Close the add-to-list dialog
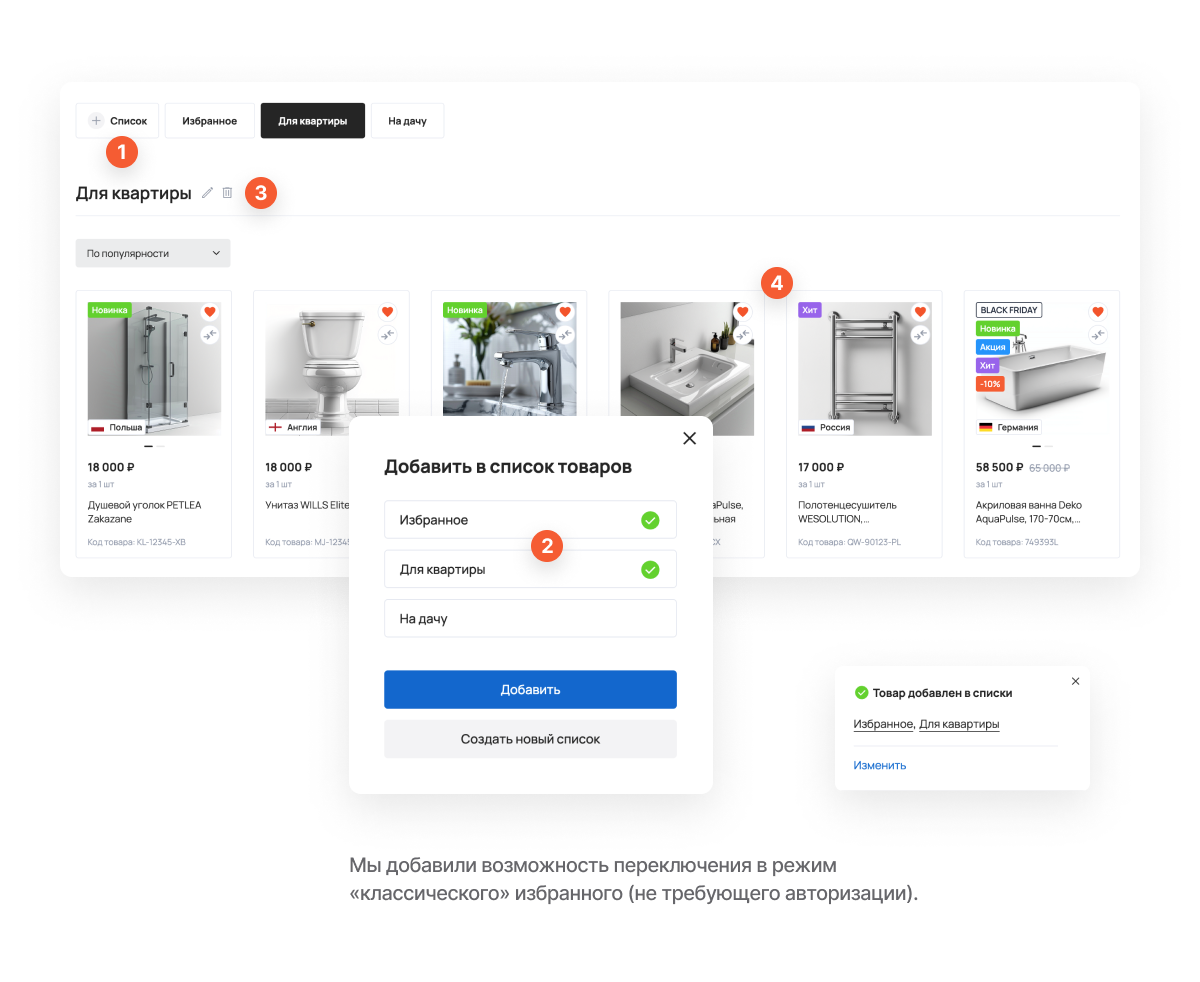 (689, 438)
